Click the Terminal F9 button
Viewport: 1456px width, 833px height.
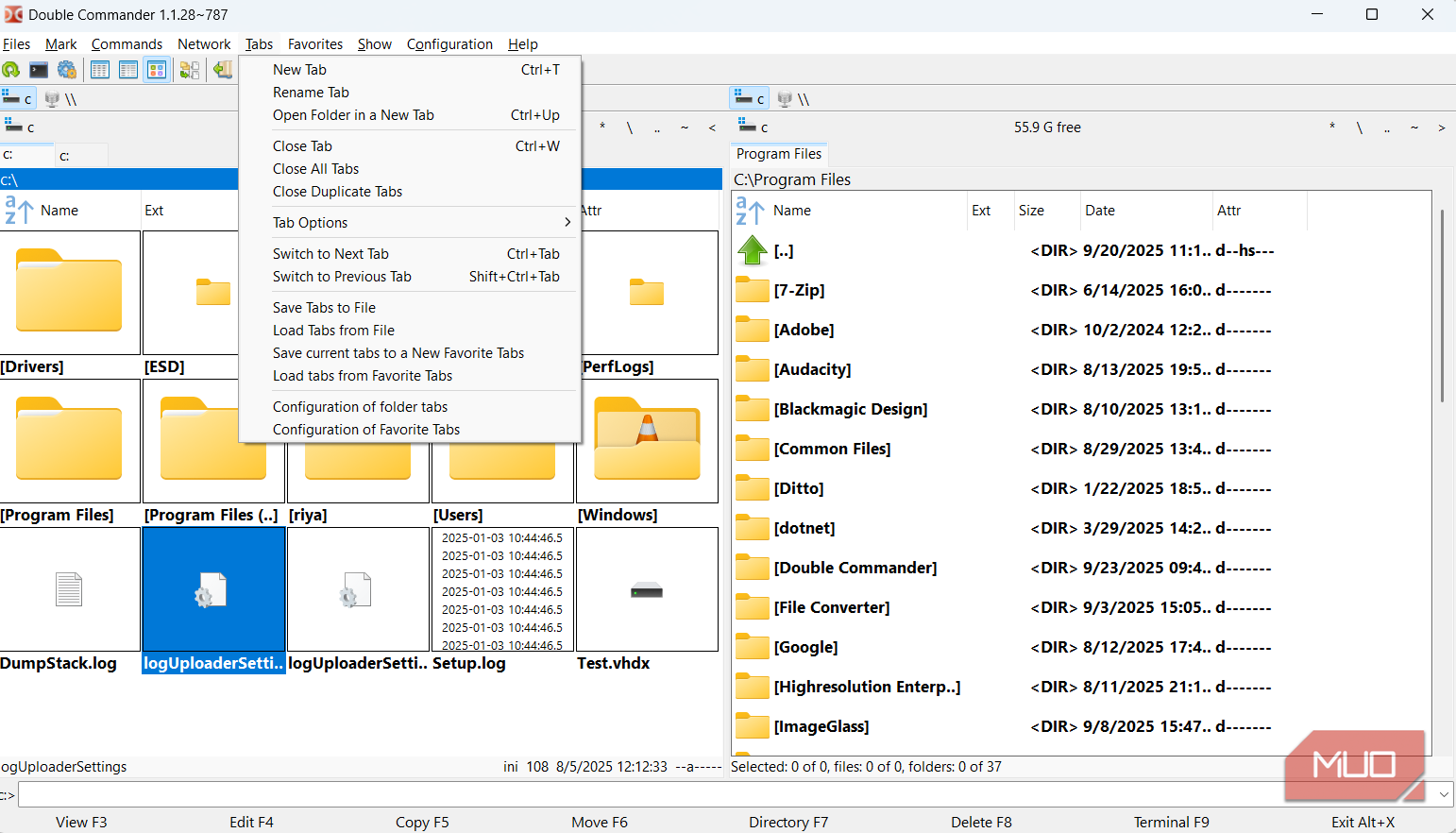point(1171,822)
